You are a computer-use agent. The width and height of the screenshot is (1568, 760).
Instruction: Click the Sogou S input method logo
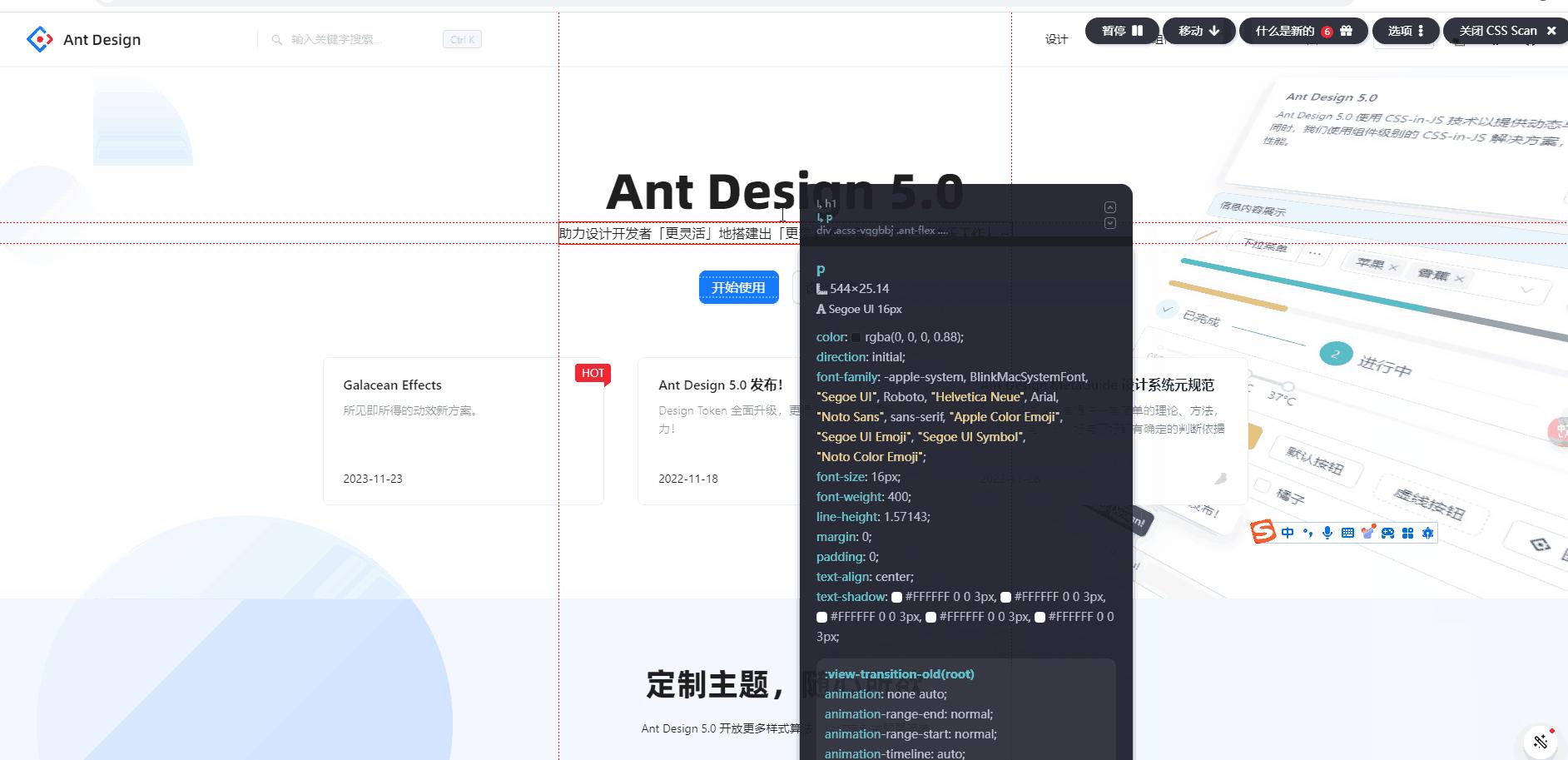pyautogui.click(x=1263, y=531)
